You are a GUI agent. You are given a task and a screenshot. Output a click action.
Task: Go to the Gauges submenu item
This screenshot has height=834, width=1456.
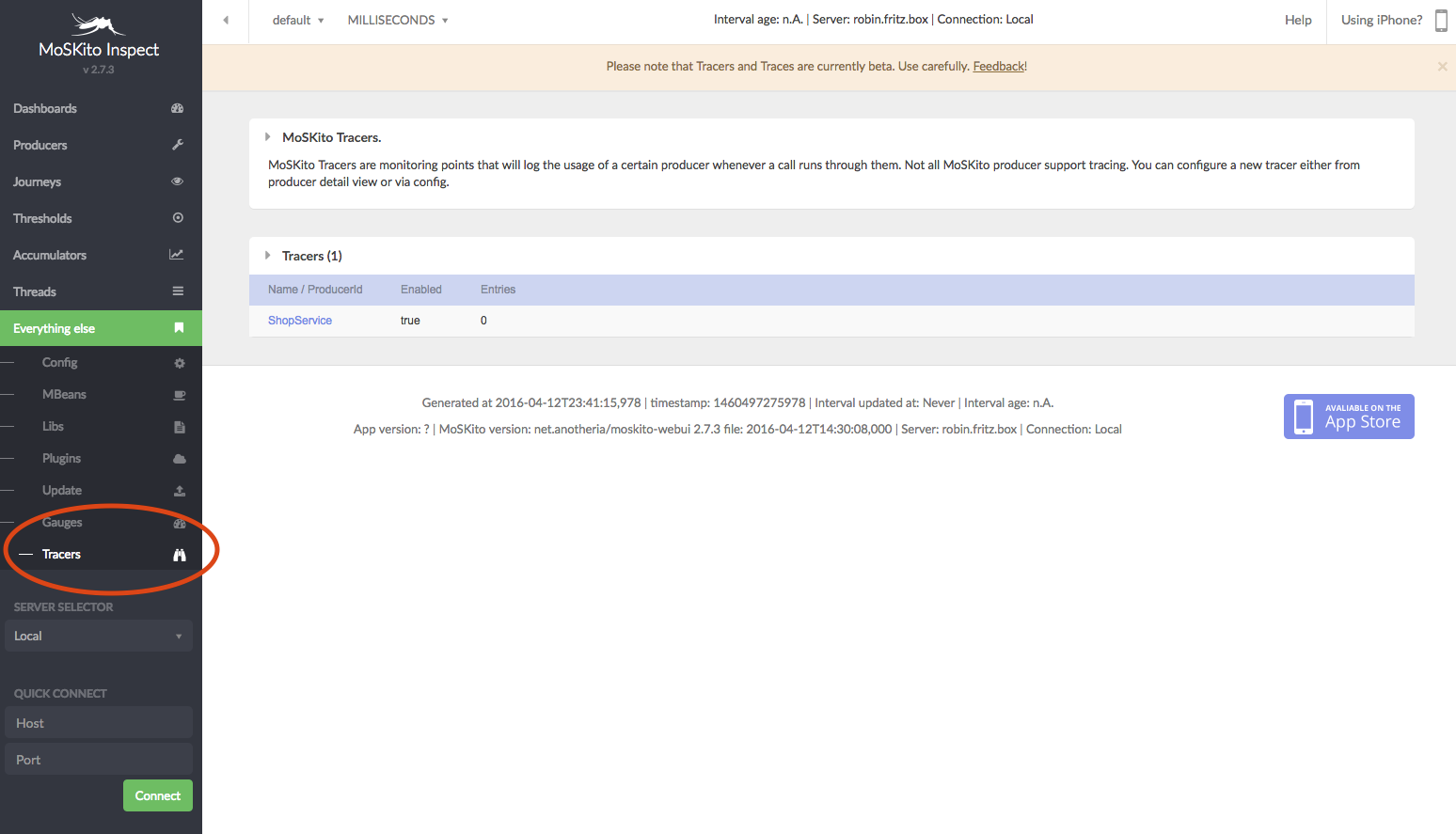point(101,523)
